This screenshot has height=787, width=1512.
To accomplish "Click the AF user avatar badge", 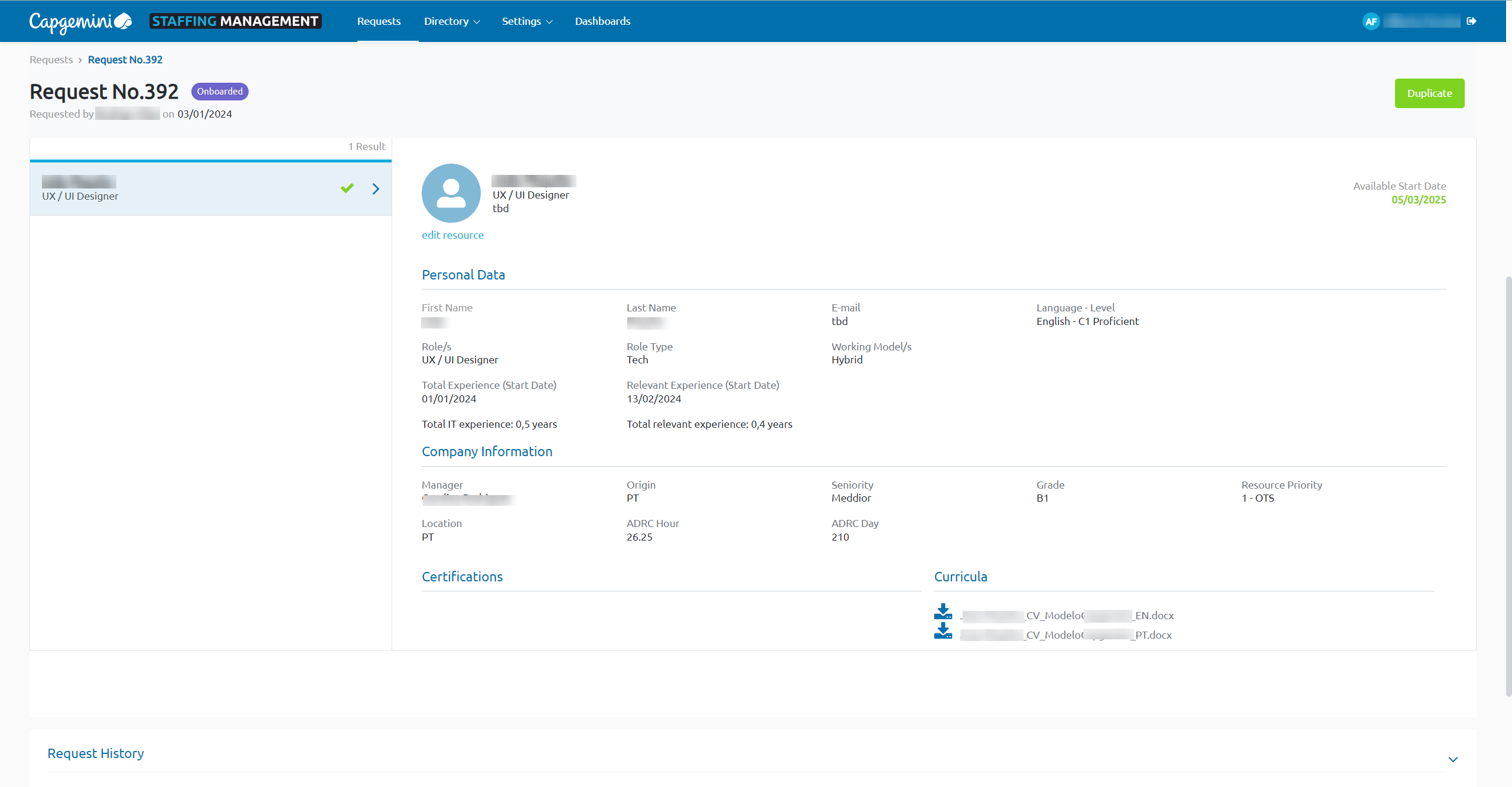I will click(x=1371, y=21).
